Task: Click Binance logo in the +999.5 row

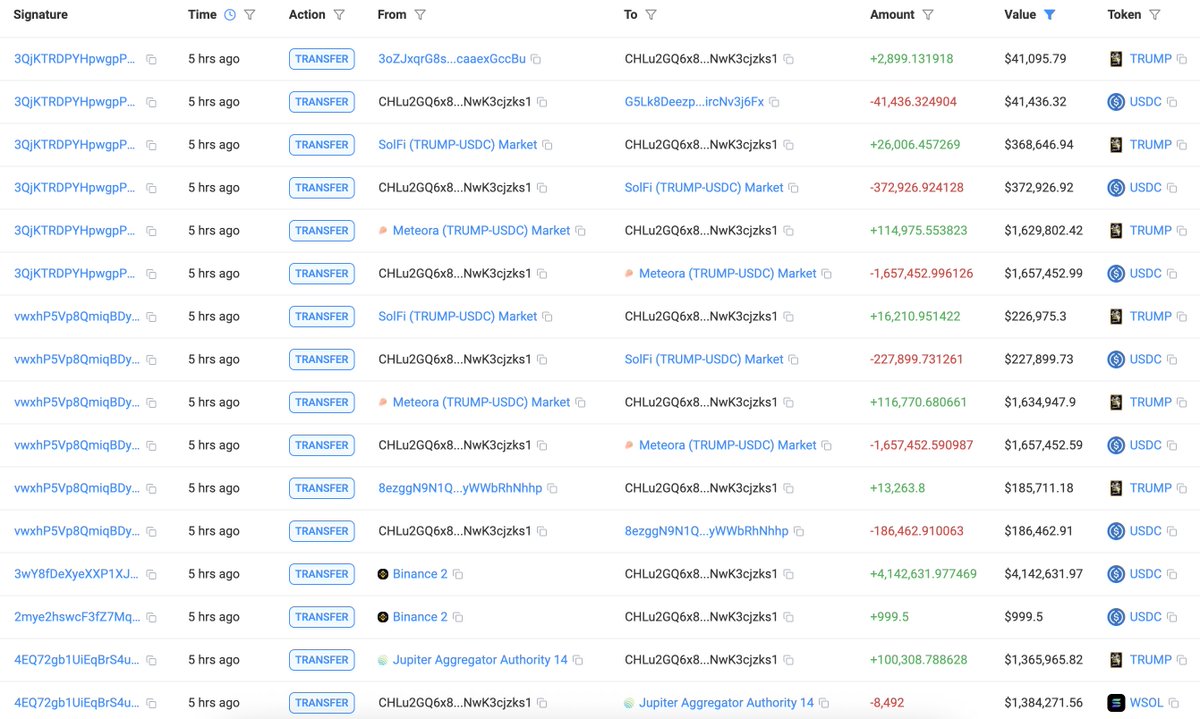Action: [x=383, y=617]
